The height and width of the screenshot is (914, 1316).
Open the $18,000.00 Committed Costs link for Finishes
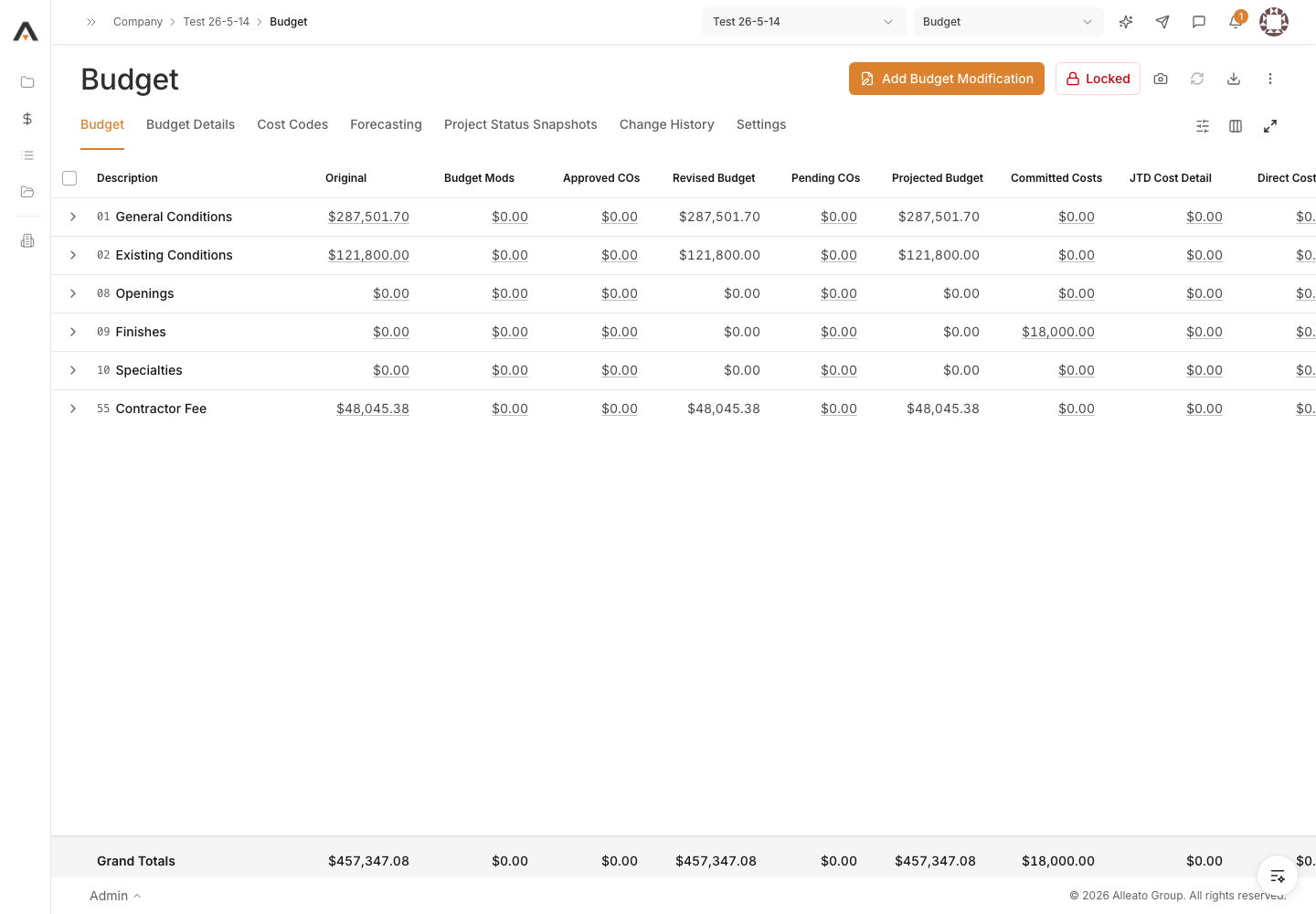click(x=1058, y=332)
